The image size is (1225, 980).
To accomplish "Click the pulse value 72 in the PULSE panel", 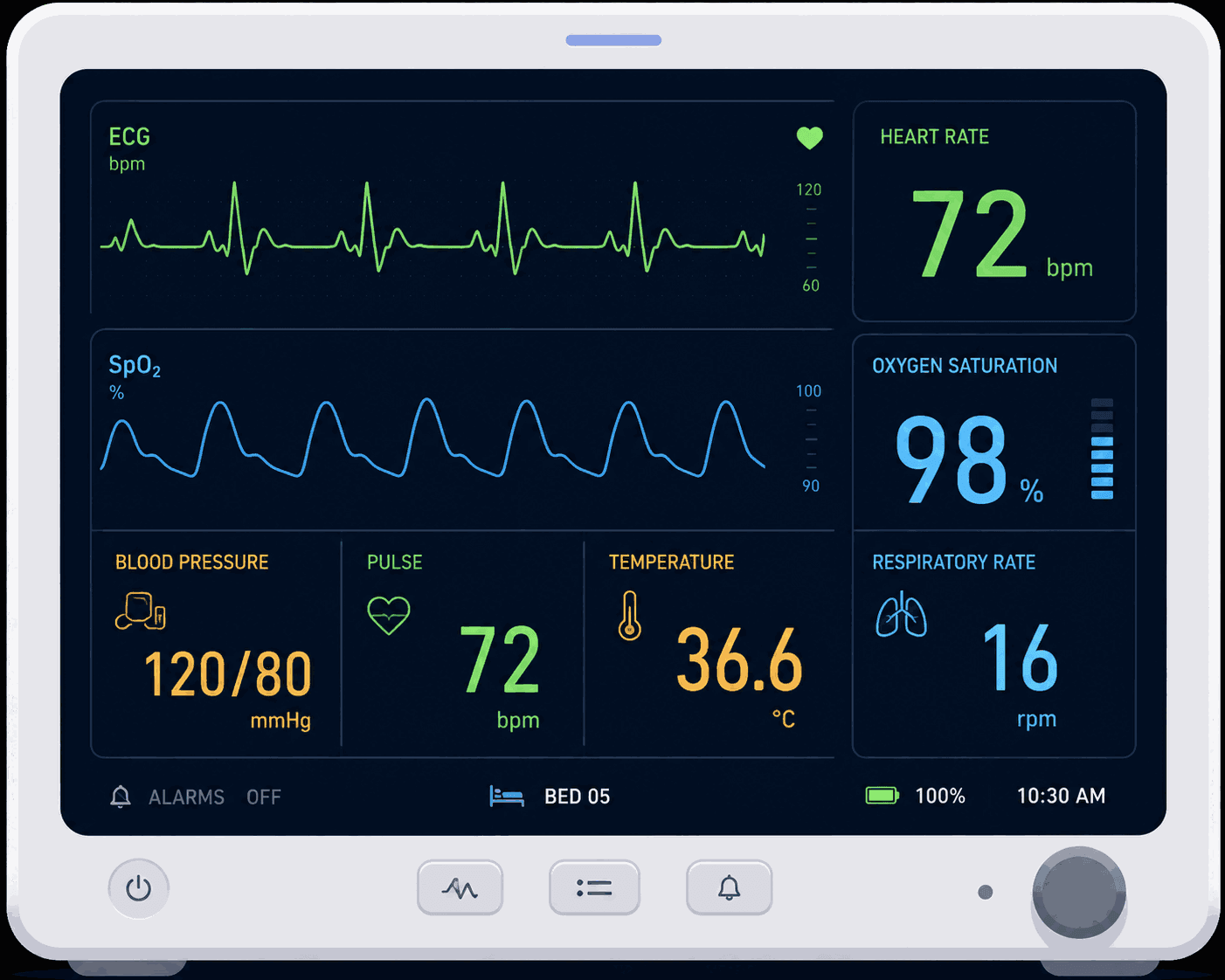I will pyautogui.click(x=500, y=659).
